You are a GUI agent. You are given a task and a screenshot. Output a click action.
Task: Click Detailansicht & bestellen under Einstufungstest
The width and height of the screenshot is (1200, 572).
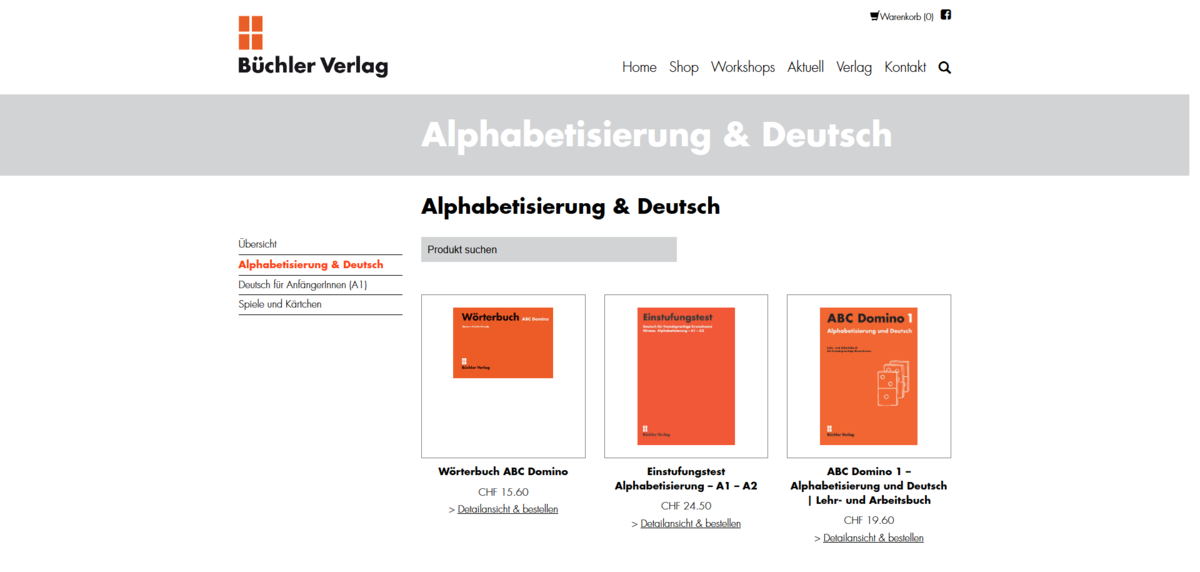tap(690, 523)
